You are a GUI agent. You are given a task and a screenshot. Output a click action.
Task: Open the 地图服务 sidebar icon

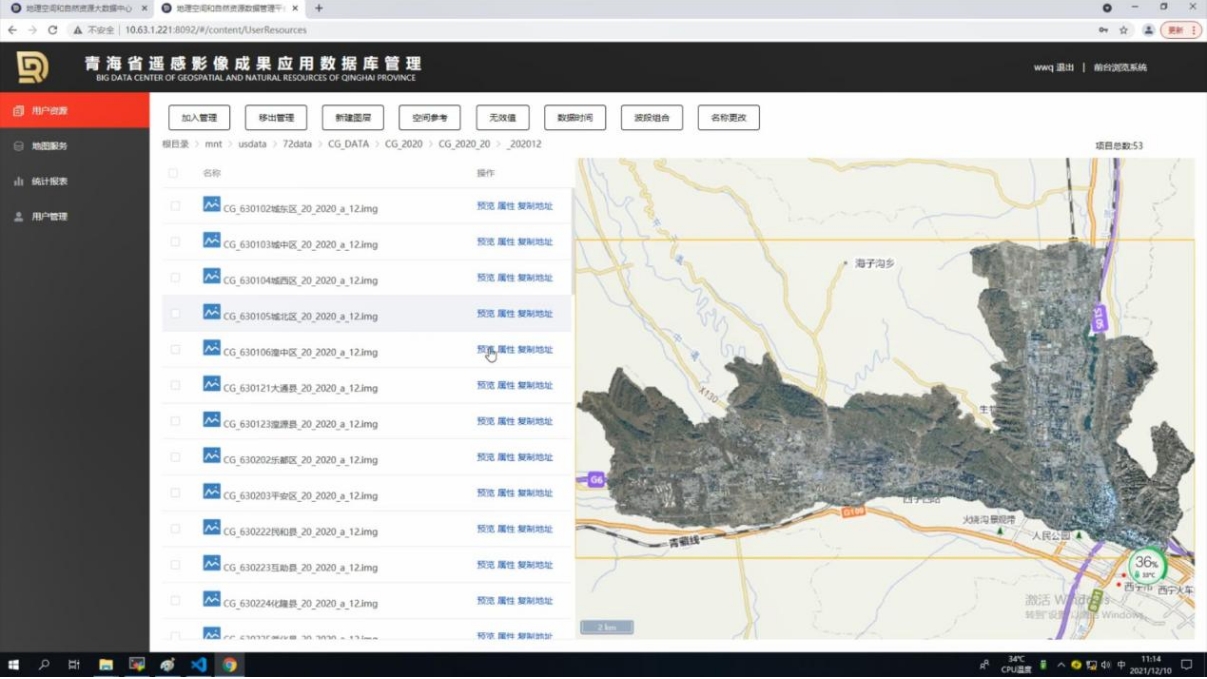coord(19,146)
